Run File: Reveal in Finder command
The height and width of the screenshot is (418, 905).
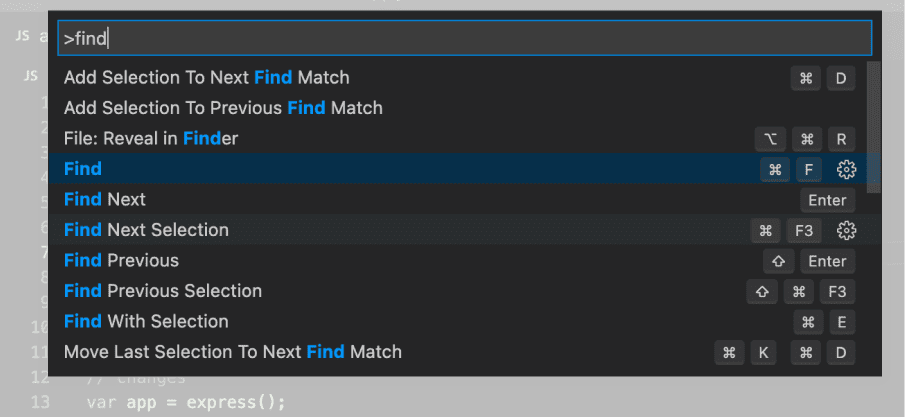pyautogui.click(x=151, y=138)
